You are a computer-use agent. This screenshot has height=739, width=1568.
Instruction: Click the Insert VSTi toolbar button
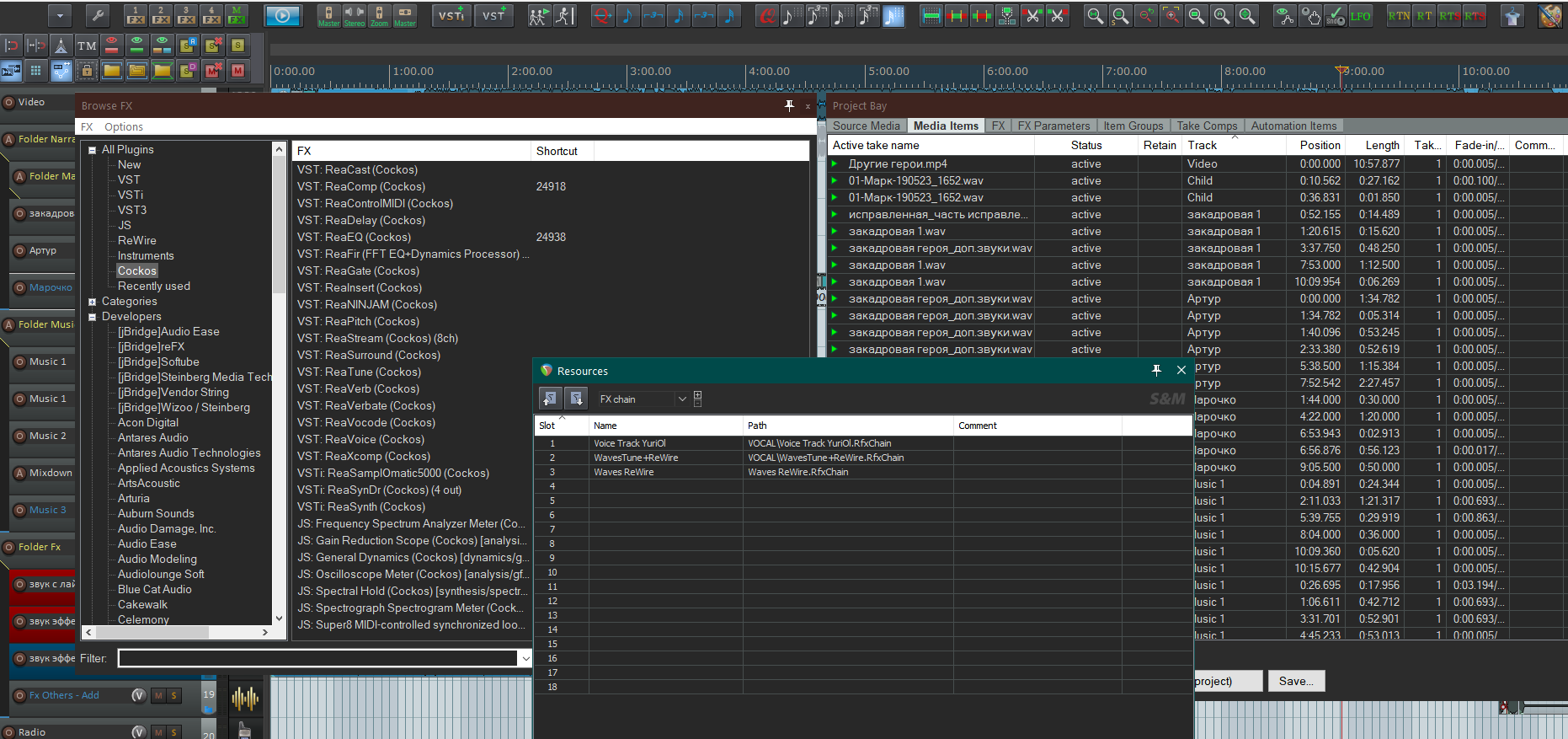click(451, 15)
